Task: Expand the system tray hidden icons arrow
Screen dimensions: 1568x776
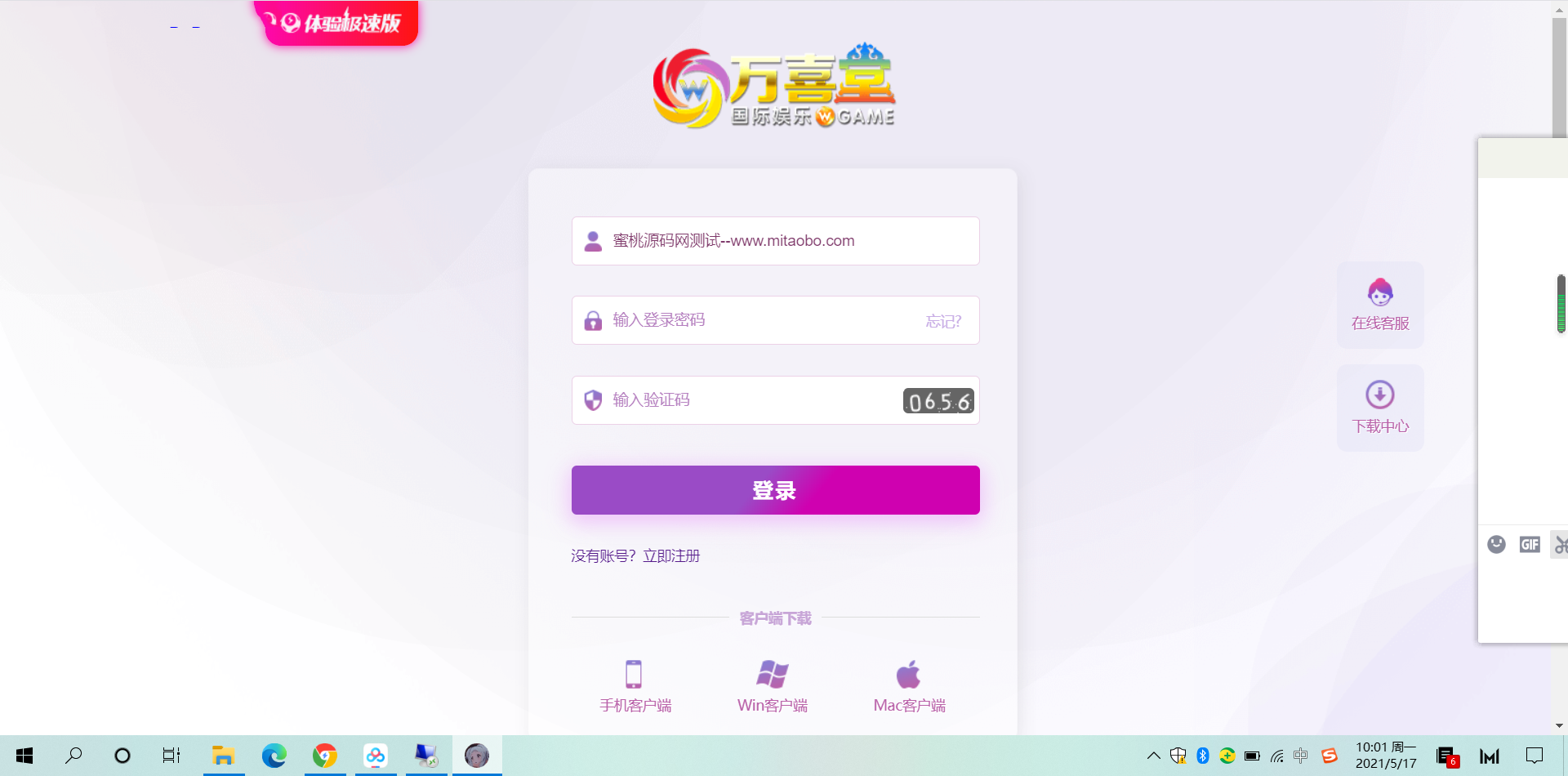Action: pos(1153,756)
